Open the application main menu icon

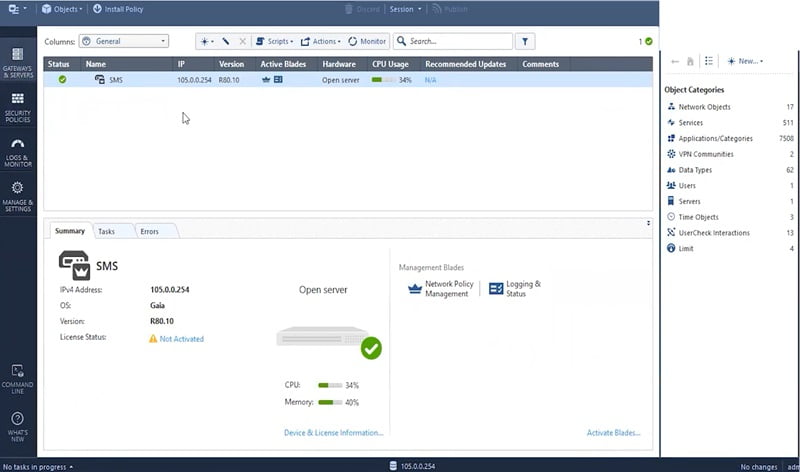click(17, 9)
